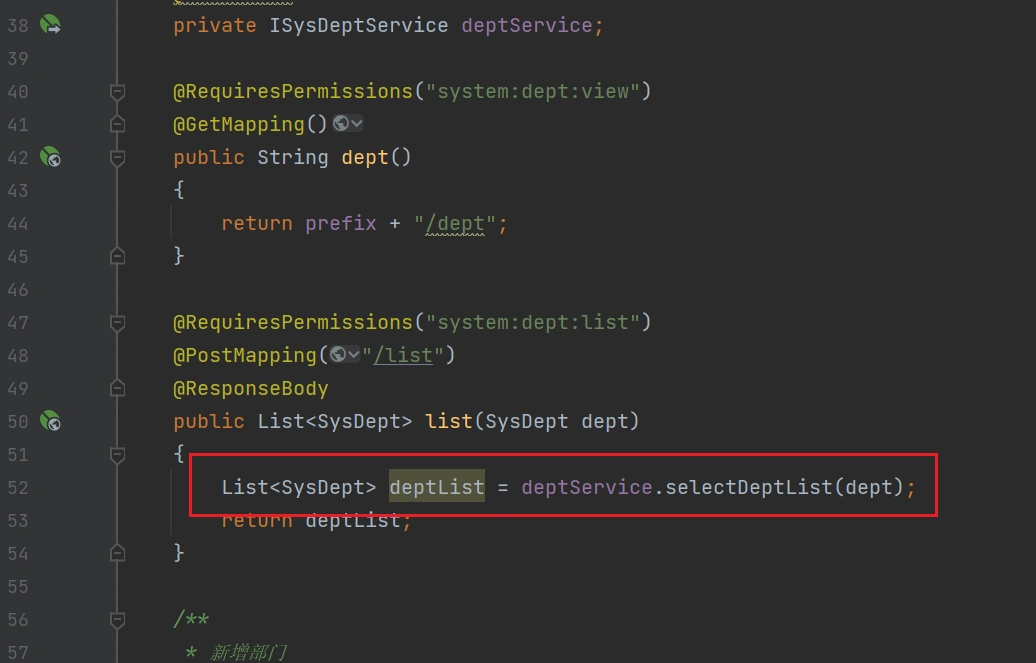Open the chevron dropdown before "/list" in @PostMapping
1036x663 pixels.
point(353,355)
